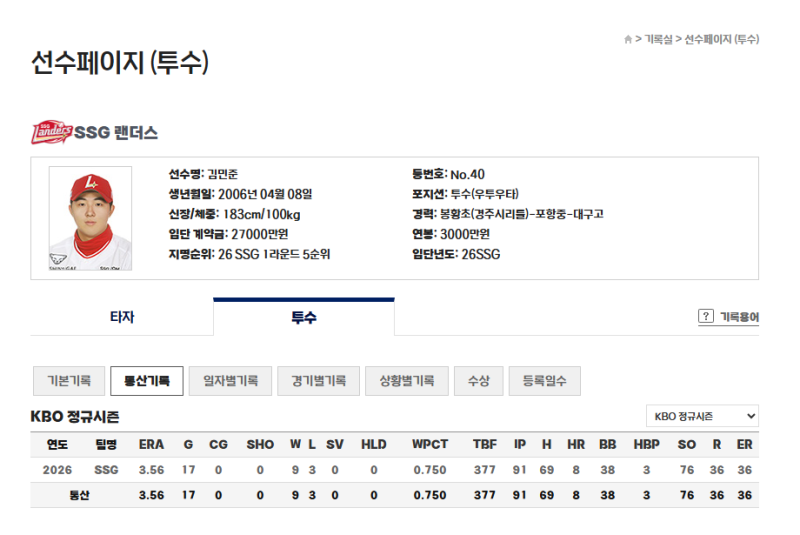Click the TBF column header
Screen dimensions: 800x535
(x=485, y=445)
